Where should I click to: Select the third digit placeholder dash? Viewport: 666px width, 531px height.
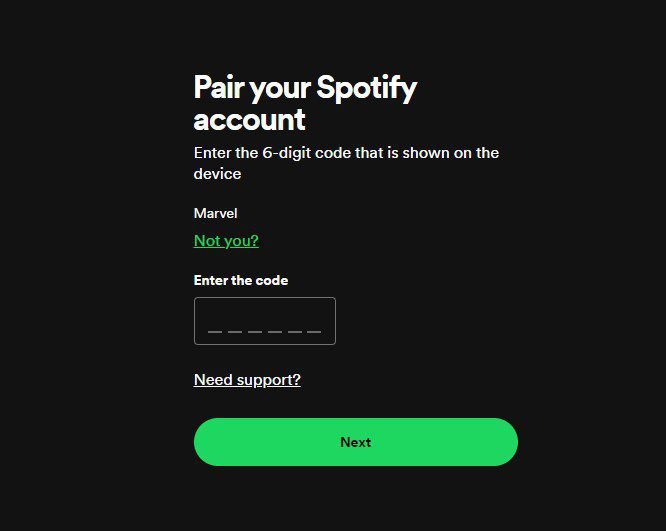254,330
